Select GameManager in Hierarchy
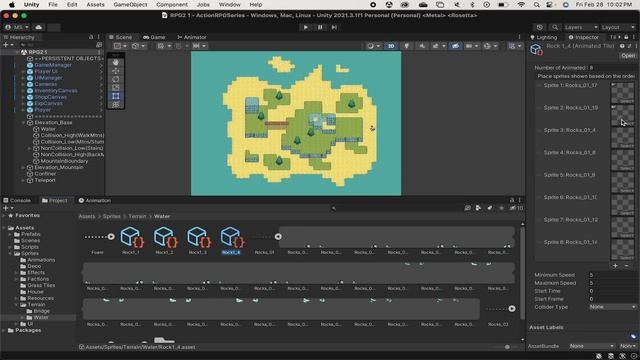This screenshot has height=360, width=640. point(53,65)
